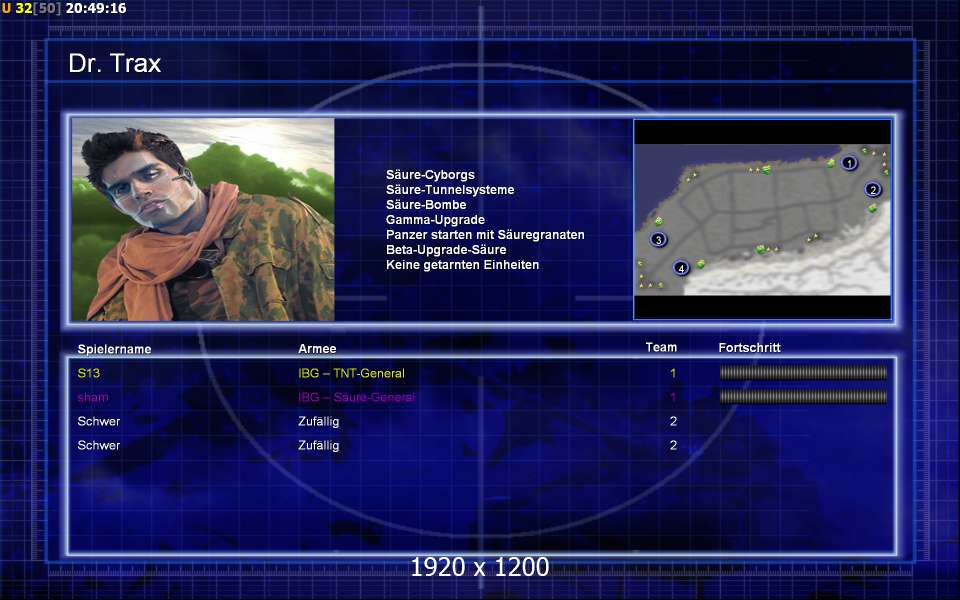Select start position 1 on the minimap
Image resolution: width=960 pixels, height=600 pixels.
coord(849,163)
